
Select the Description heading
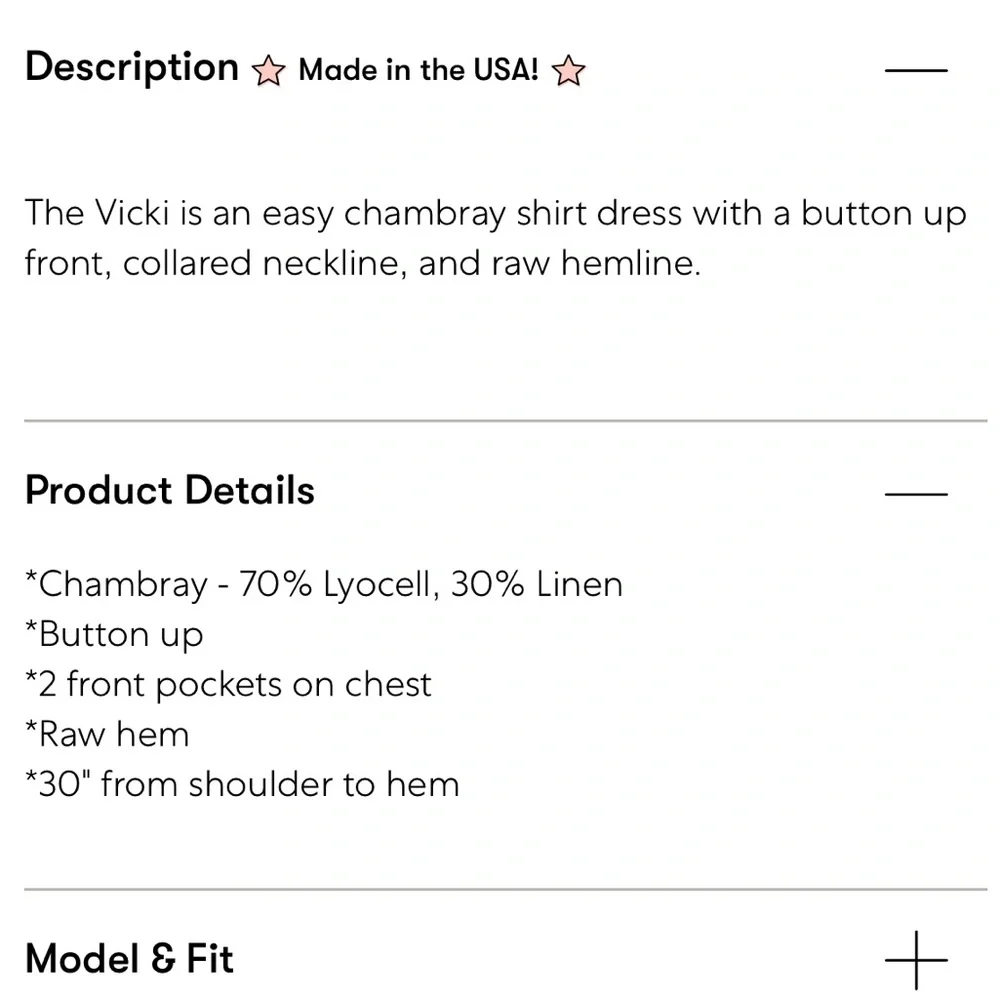132,68
